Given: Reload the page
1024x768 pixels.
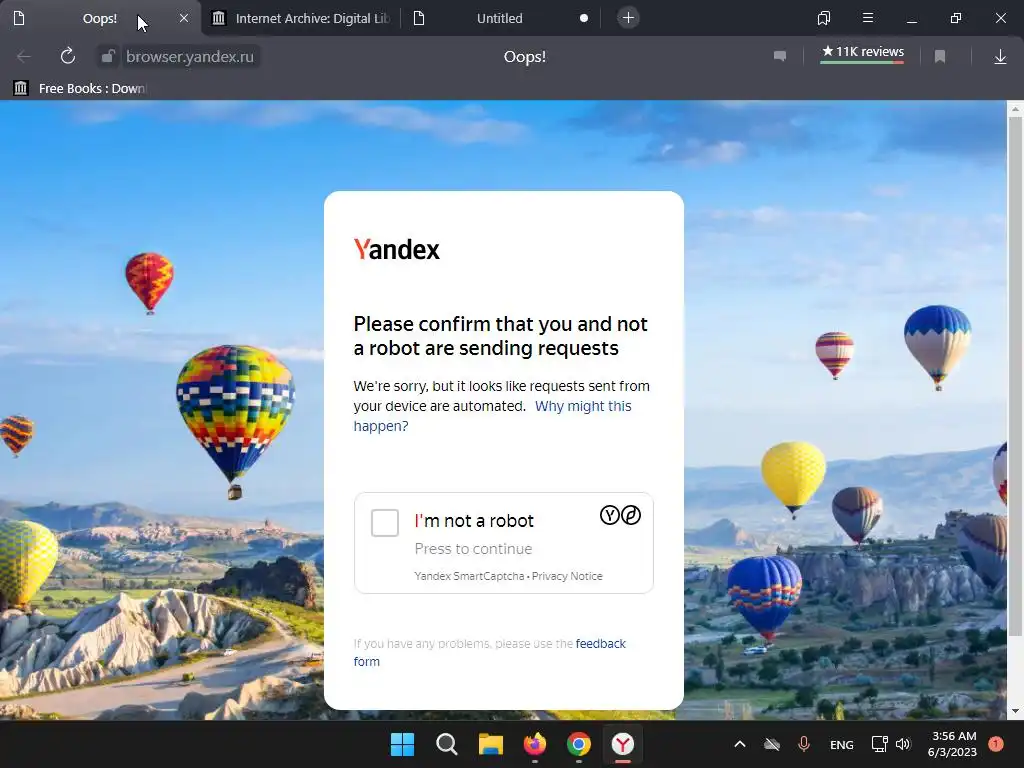Looking at the screenshot, I should 68,57.
